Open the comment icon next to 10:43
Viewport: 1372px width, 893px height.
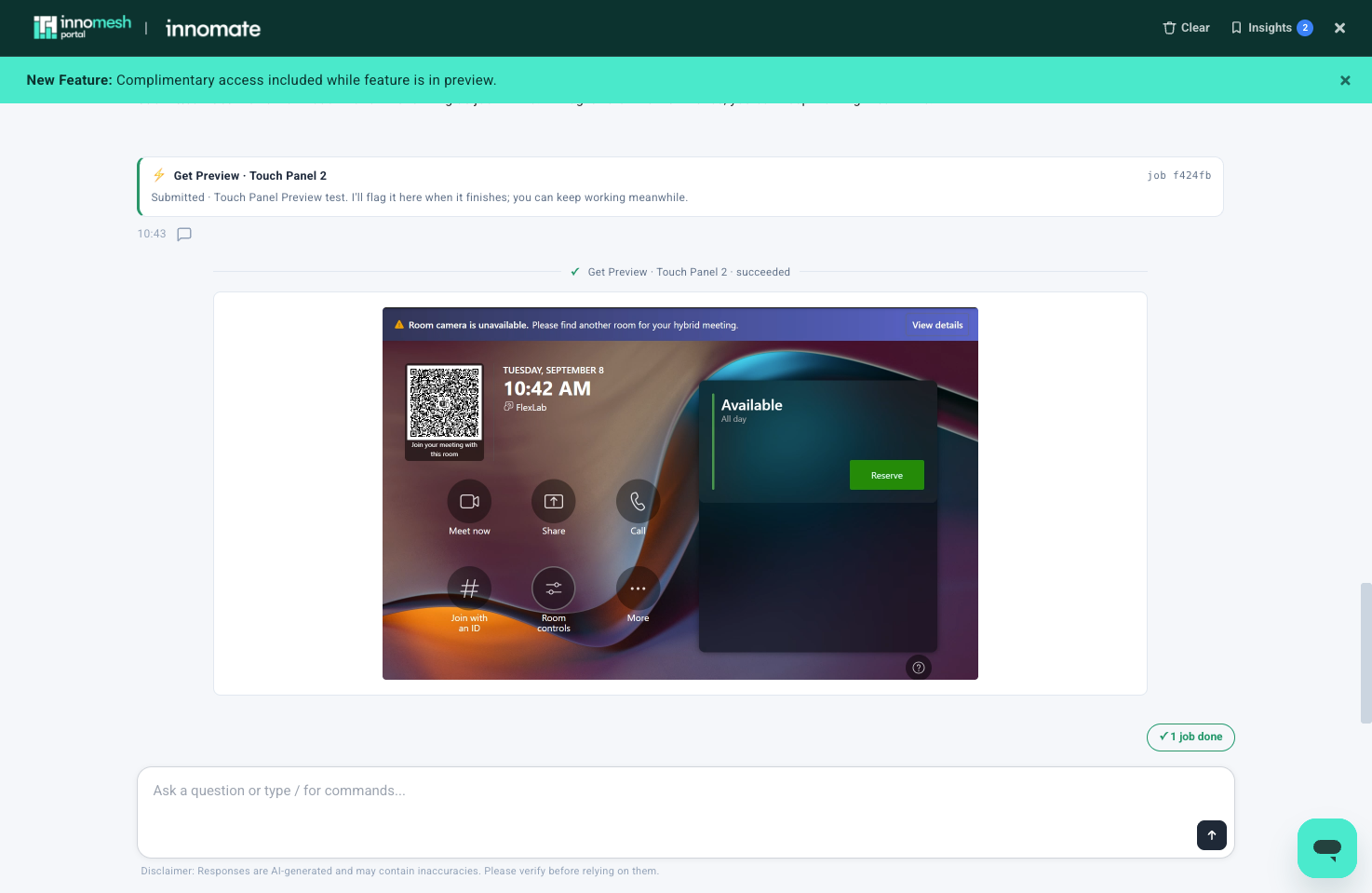184,234
